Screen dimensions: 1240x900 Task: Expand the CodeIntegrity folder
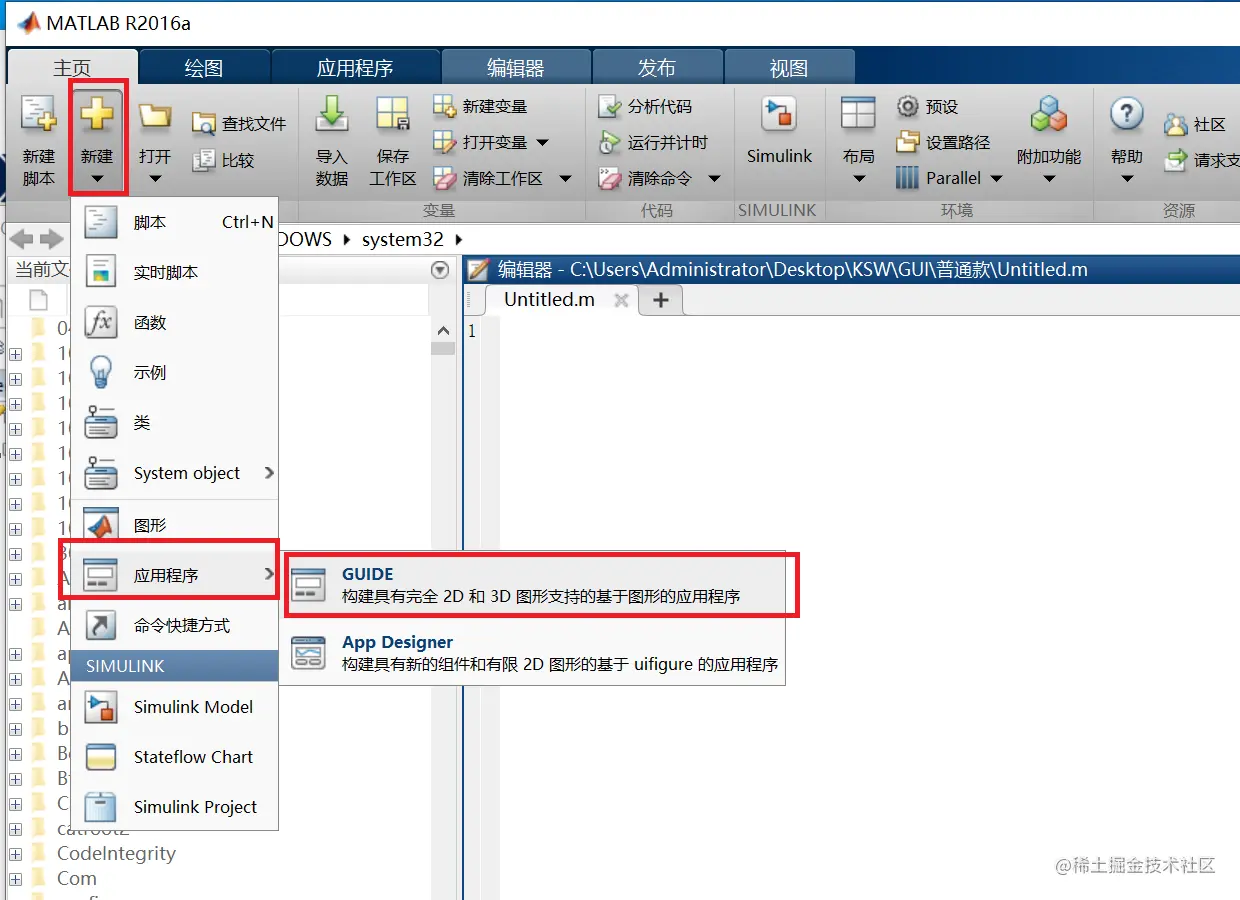click(x=15, y=854)
